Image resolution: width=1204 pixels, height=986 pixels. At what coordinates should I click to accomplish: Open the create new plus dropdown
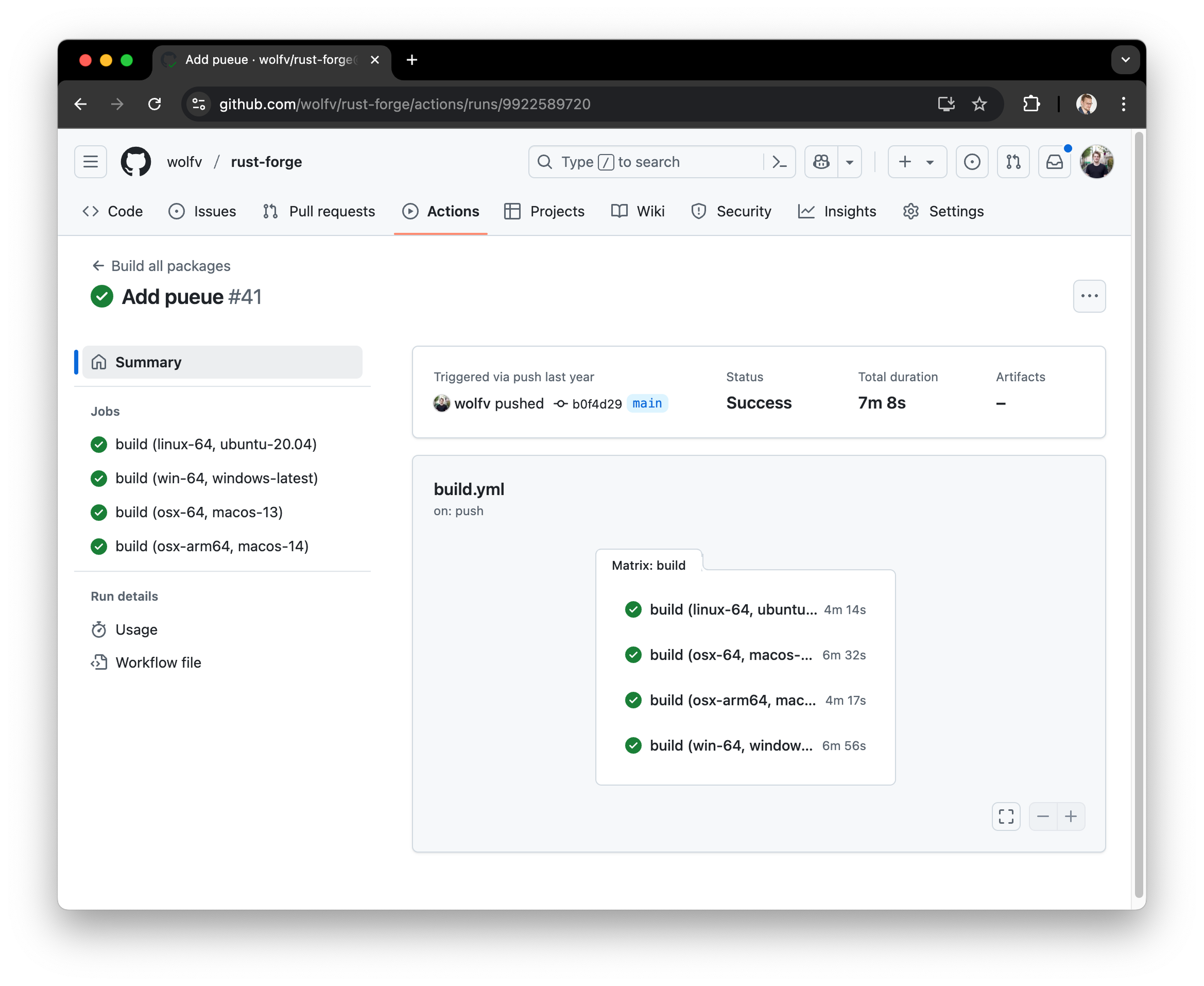[916, 162]
